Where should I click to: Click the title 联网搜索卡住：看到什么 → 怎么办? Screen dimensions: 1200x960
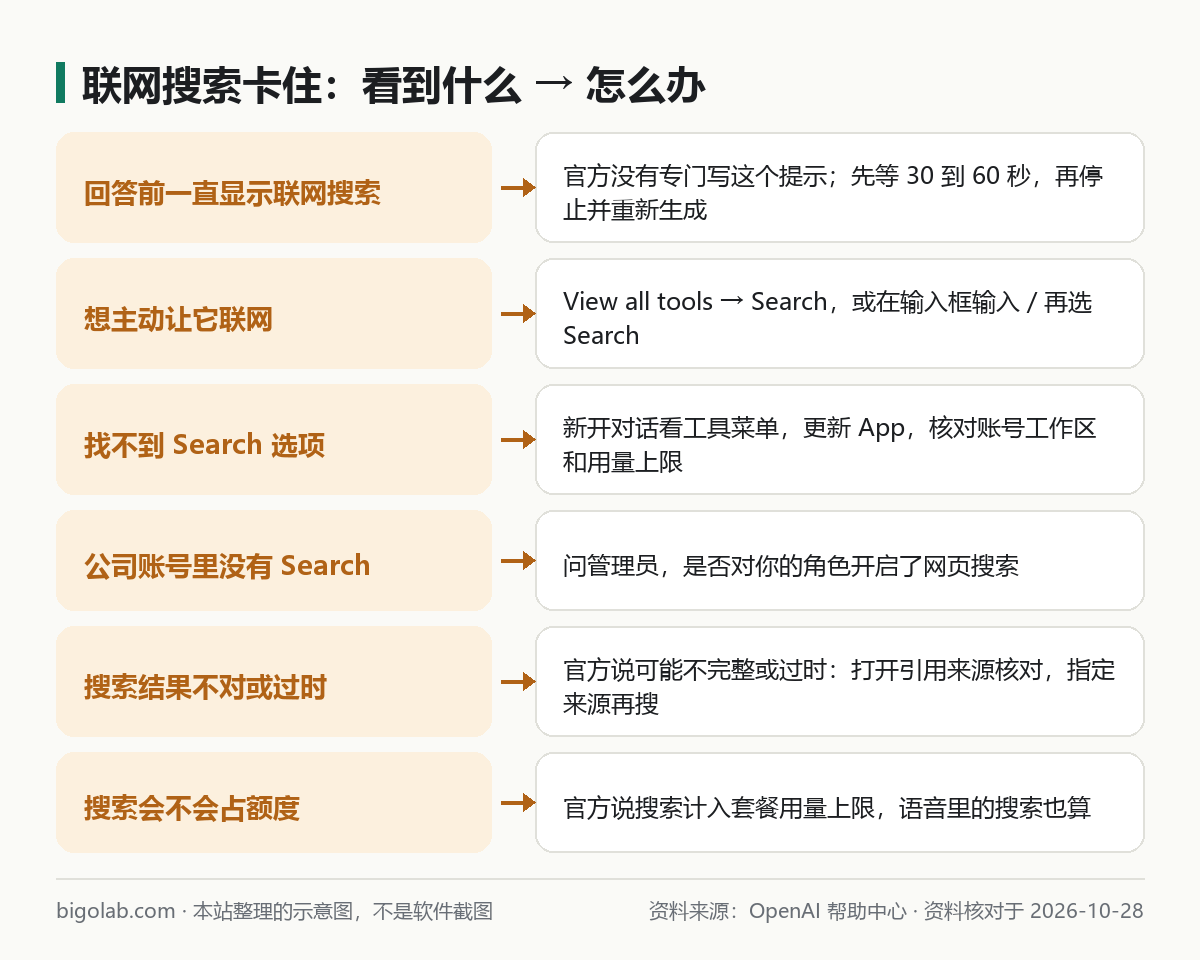(394, 86)
